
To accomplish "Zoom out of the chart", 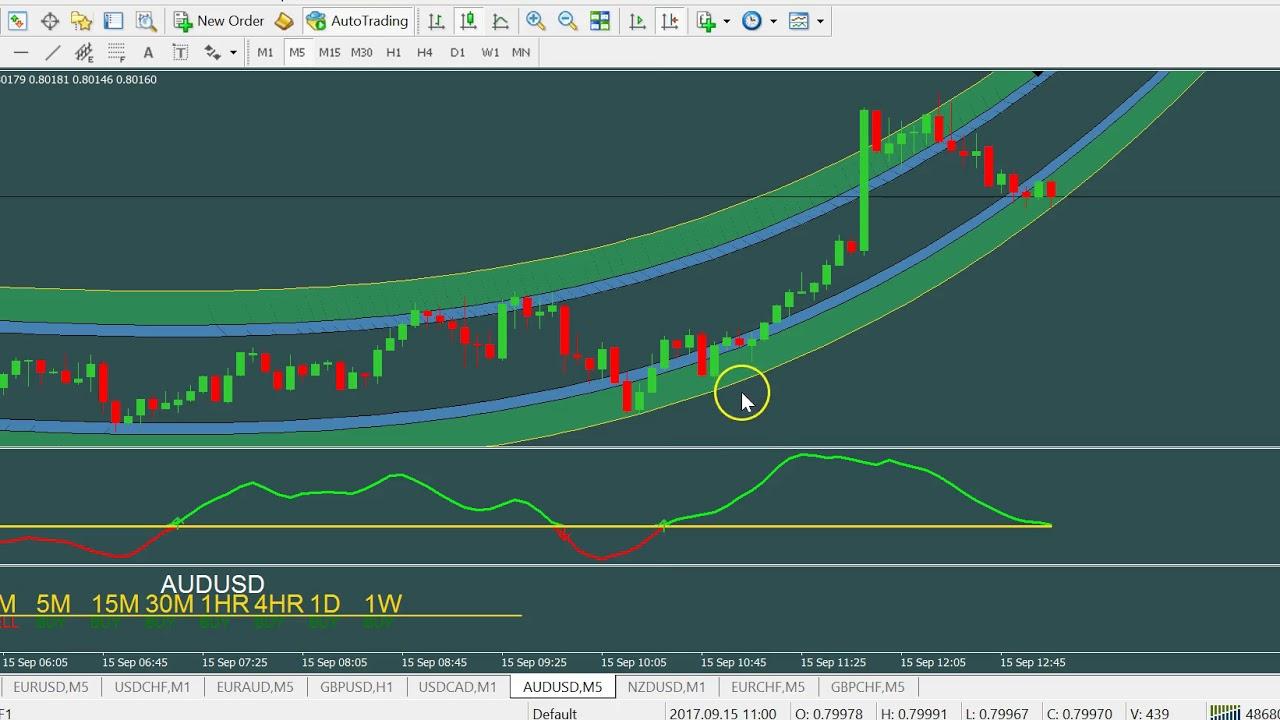I will (568, 20).
